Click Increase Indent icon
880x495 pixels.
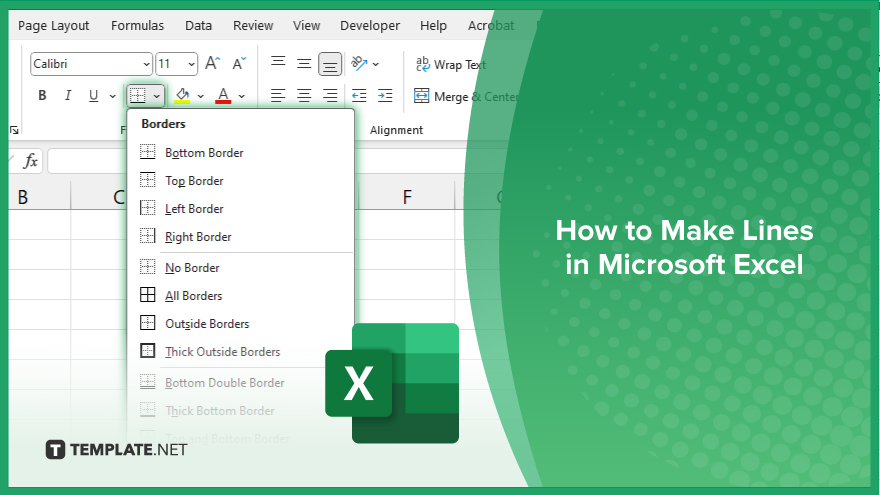click(385, 95)
